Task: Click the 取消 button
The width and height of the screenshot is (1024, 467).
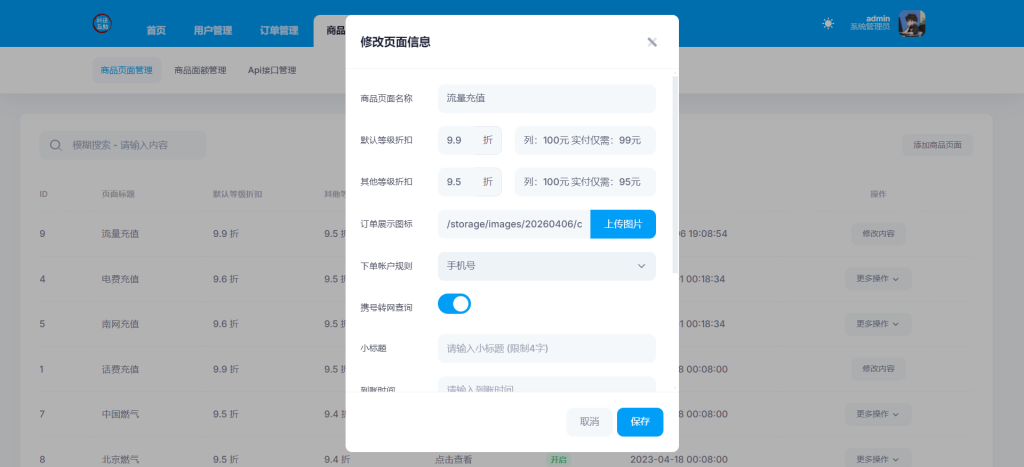Action: [x=590, y=422]
